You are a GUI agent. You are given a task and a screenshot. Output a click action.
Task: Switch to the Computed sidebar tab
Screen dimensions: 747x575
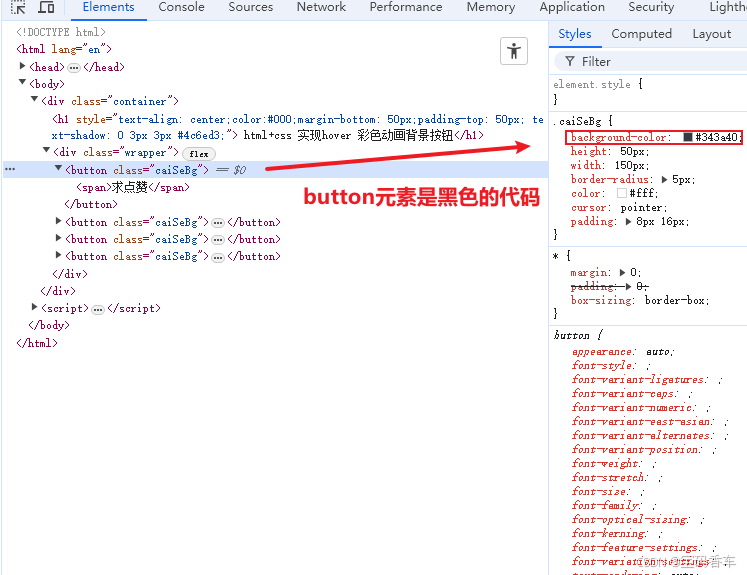(x=641, y=34)
